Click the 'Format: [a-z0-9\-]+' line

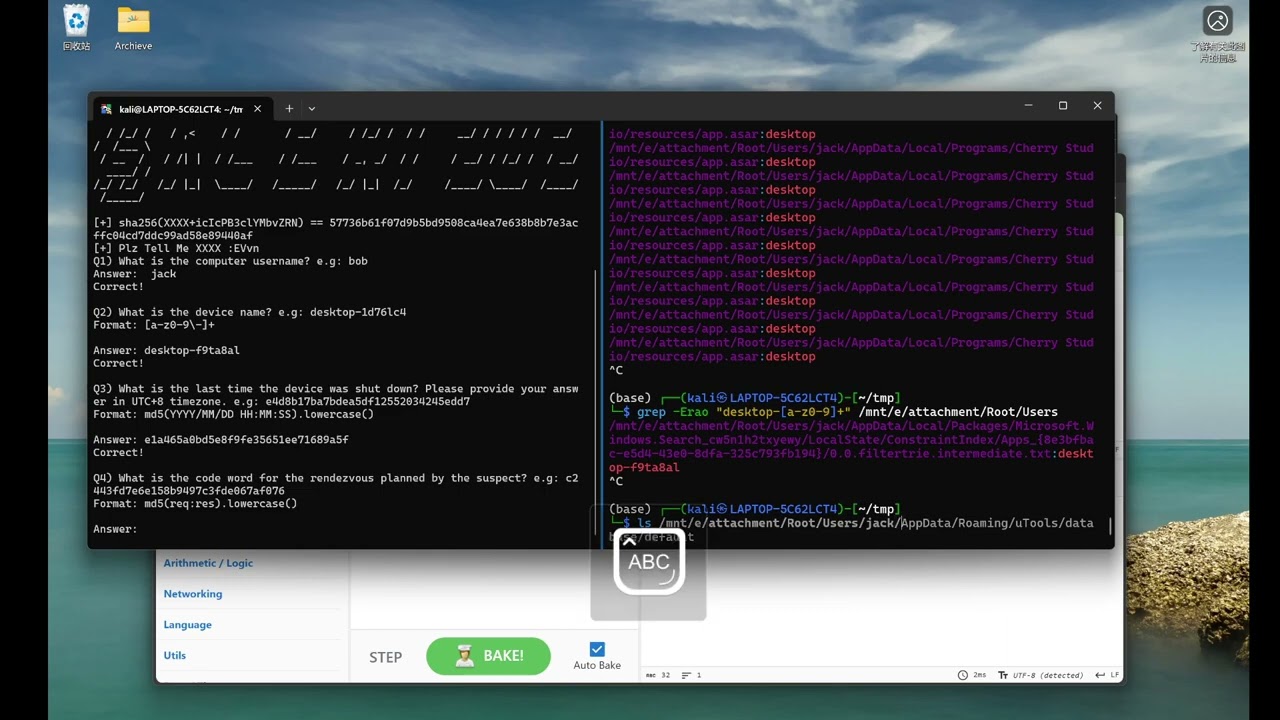coord(153,325)
